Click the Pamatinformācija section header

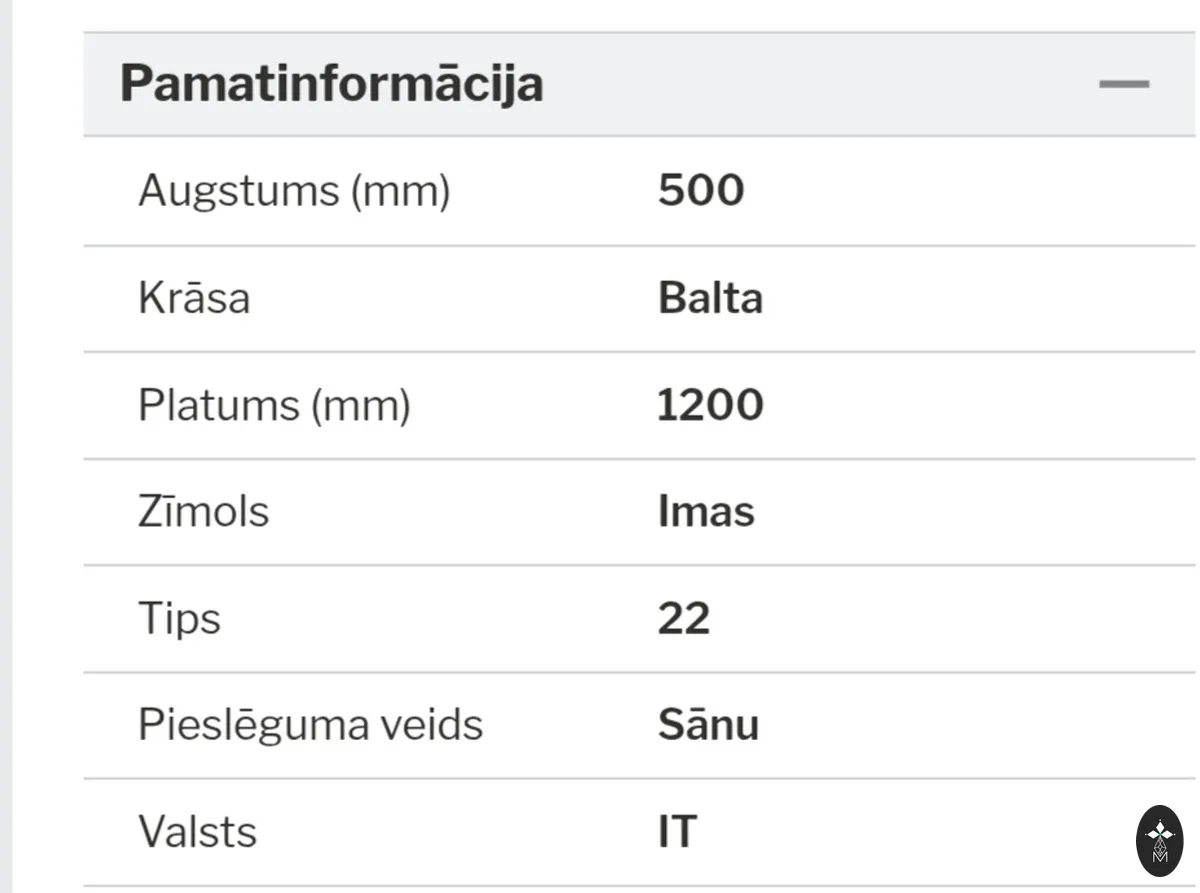639,84
